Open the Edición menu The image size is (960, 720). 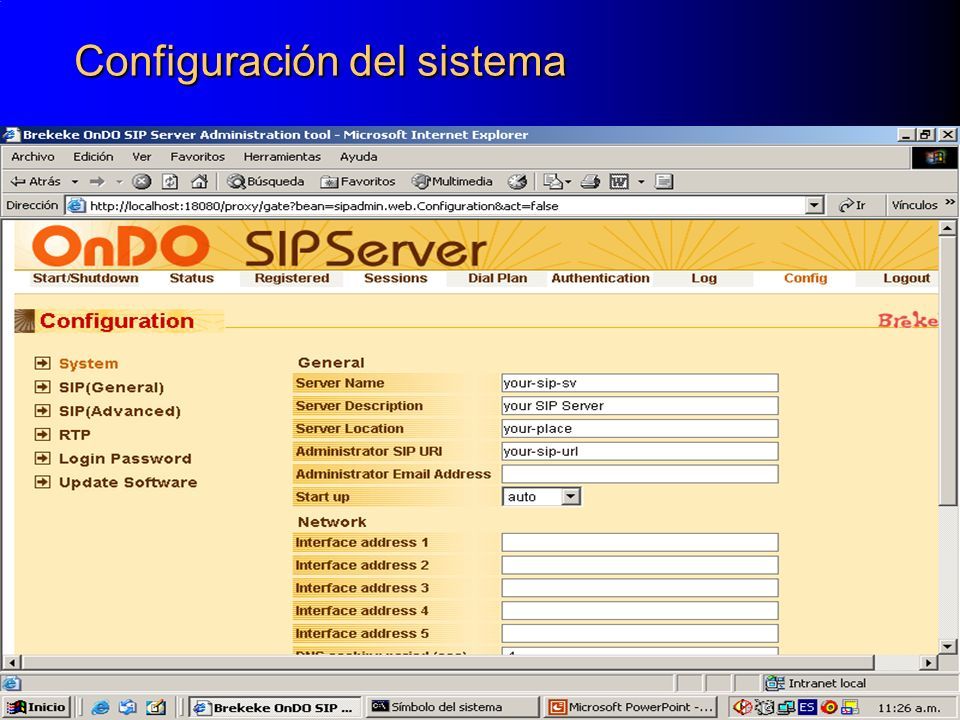[x=93, y=157]
